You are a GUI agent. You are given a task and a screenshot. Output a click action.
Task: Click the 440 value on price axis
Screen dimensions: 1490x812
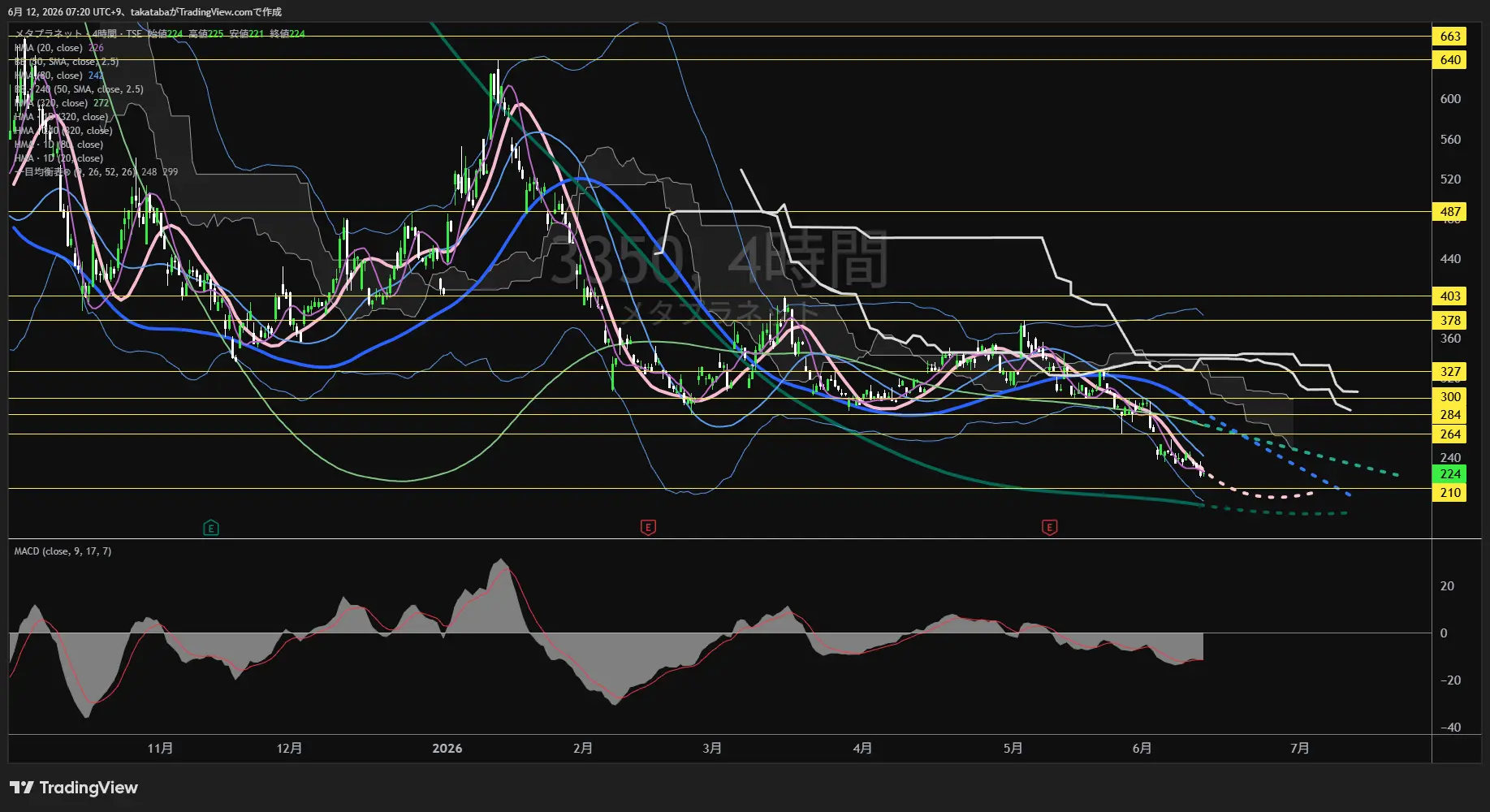tap(1450, 259)
